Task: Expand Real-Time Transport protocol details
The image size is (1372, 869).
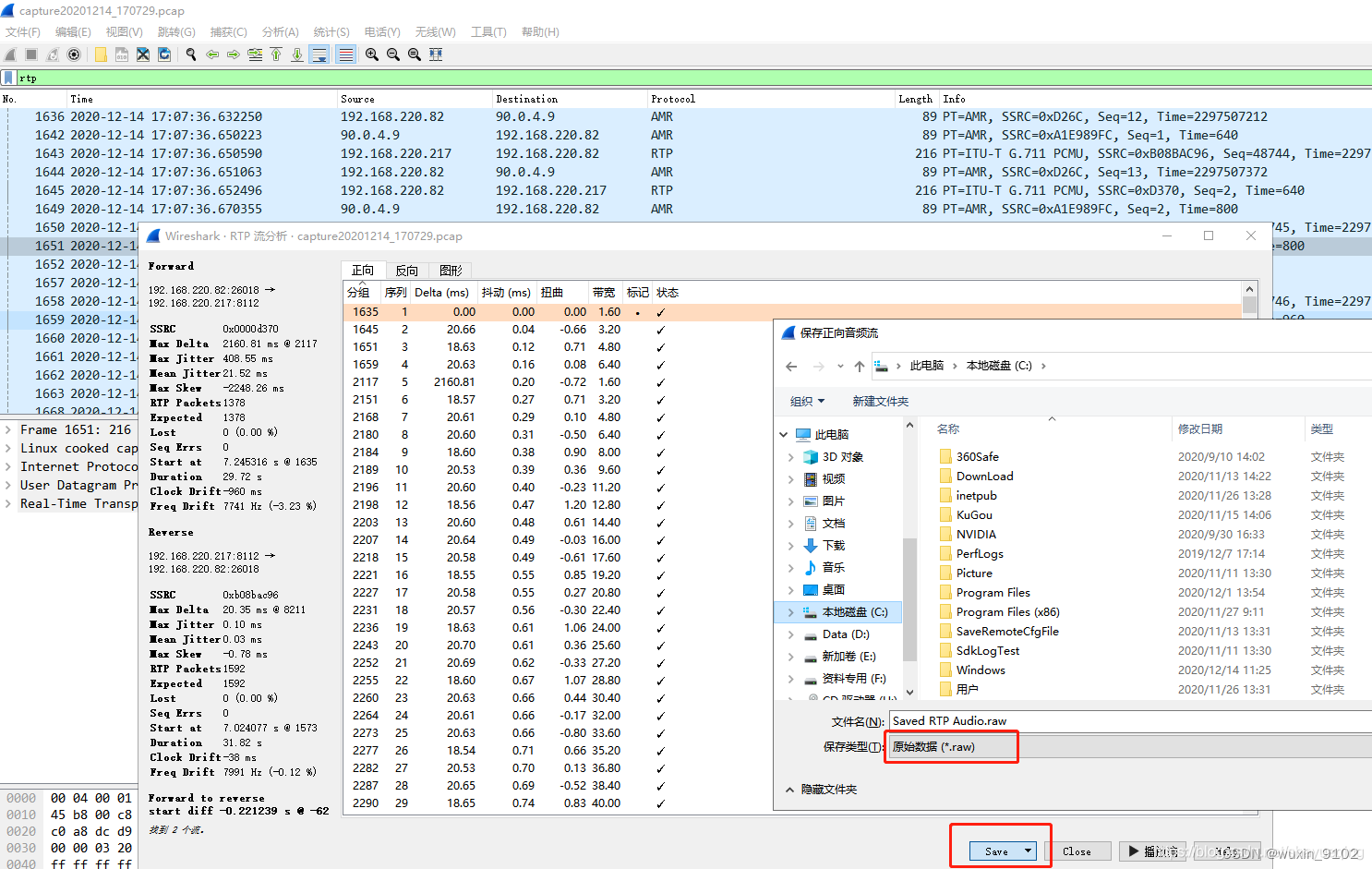Action: tap(7, 502)
